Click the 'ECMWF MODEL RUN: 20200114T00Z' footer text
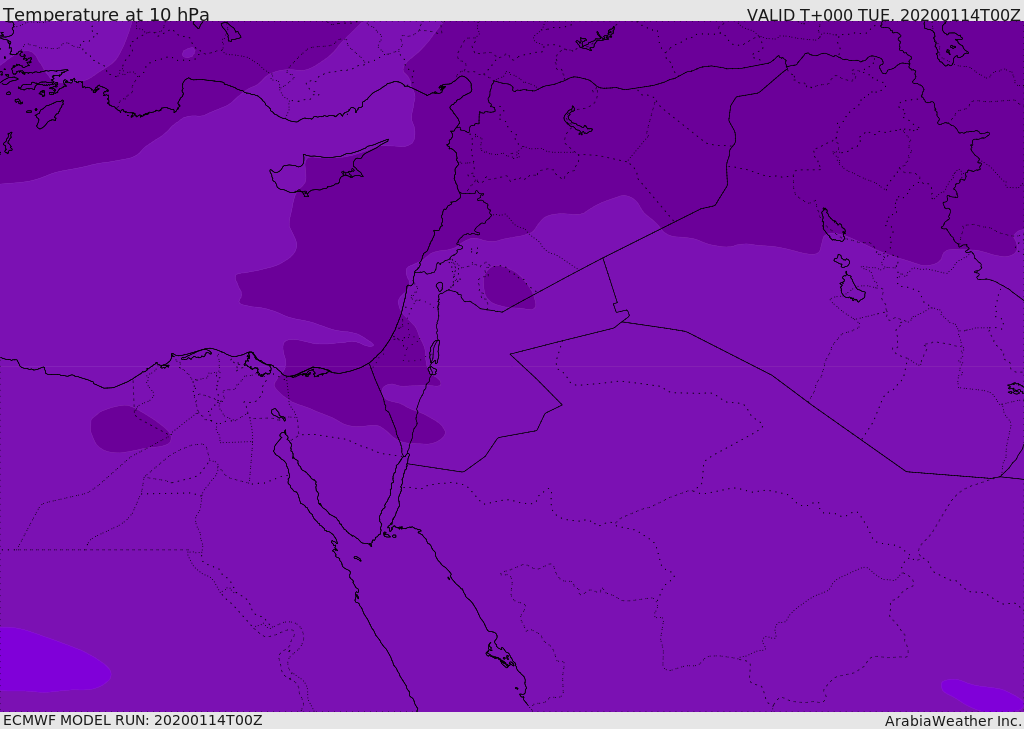The height and width of the screenshot is (729, 1024). [x=133, y=720]
